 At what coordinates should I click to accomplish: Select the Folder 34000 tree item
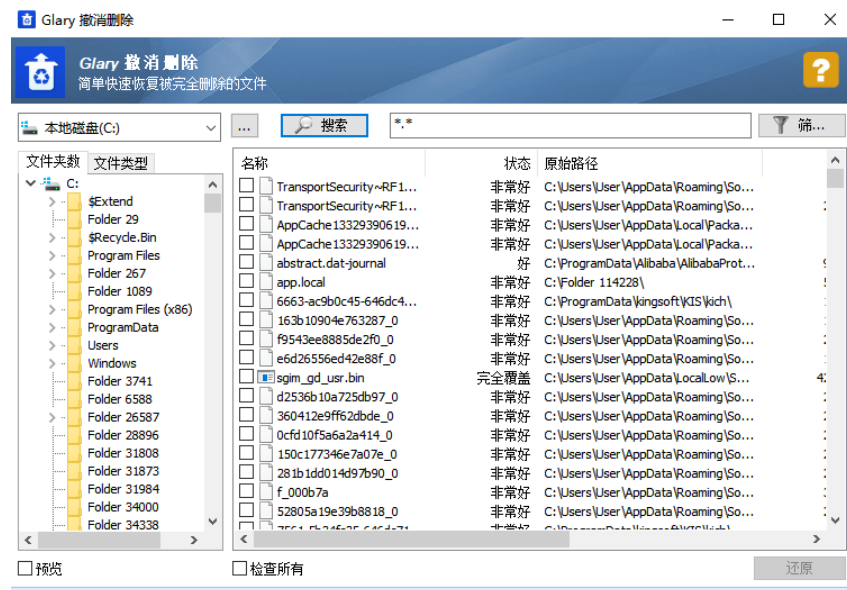pyautogui.click(x=123, y=507)
